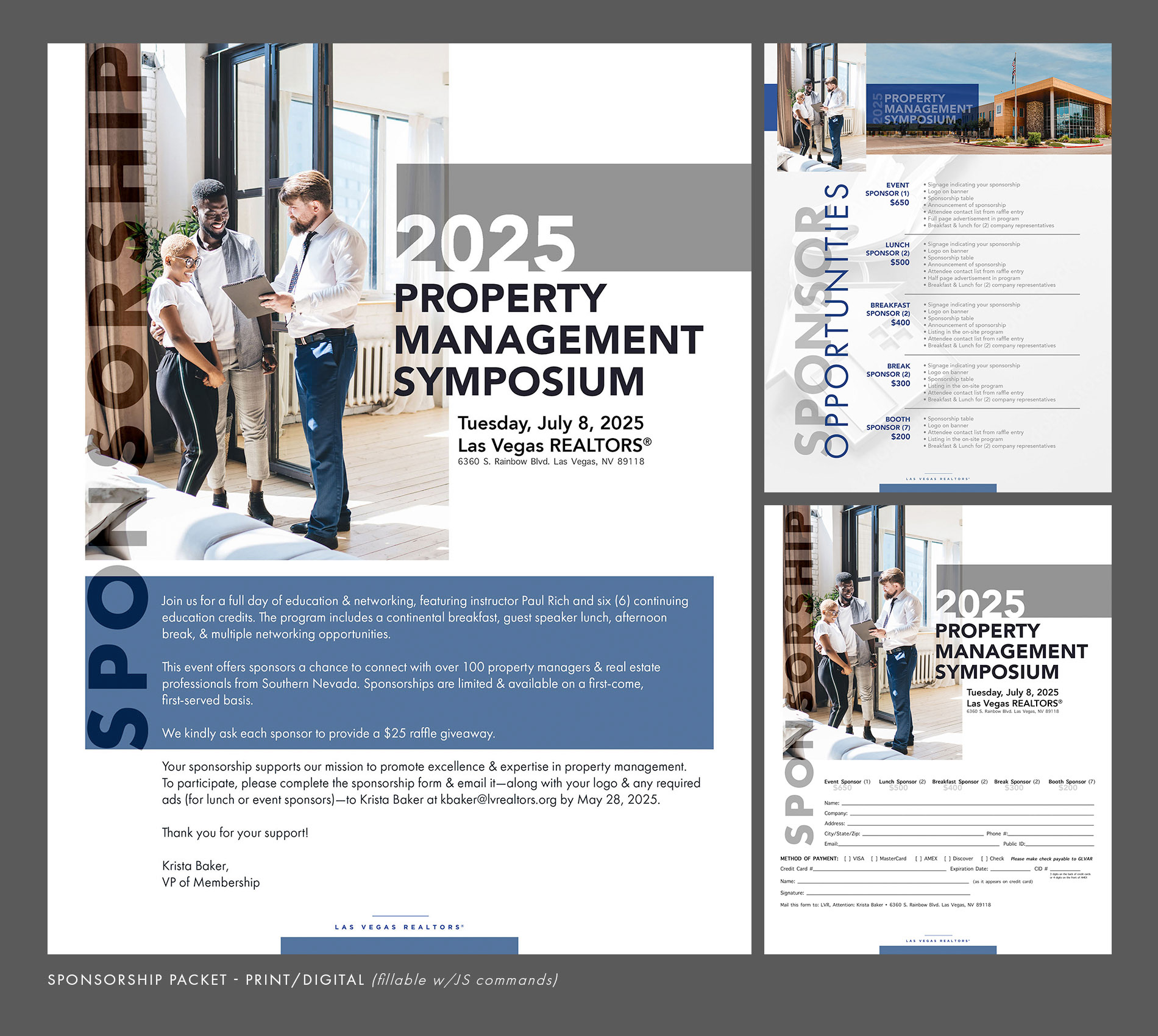Click the cover photo on the form page

[x=872, y=633]
